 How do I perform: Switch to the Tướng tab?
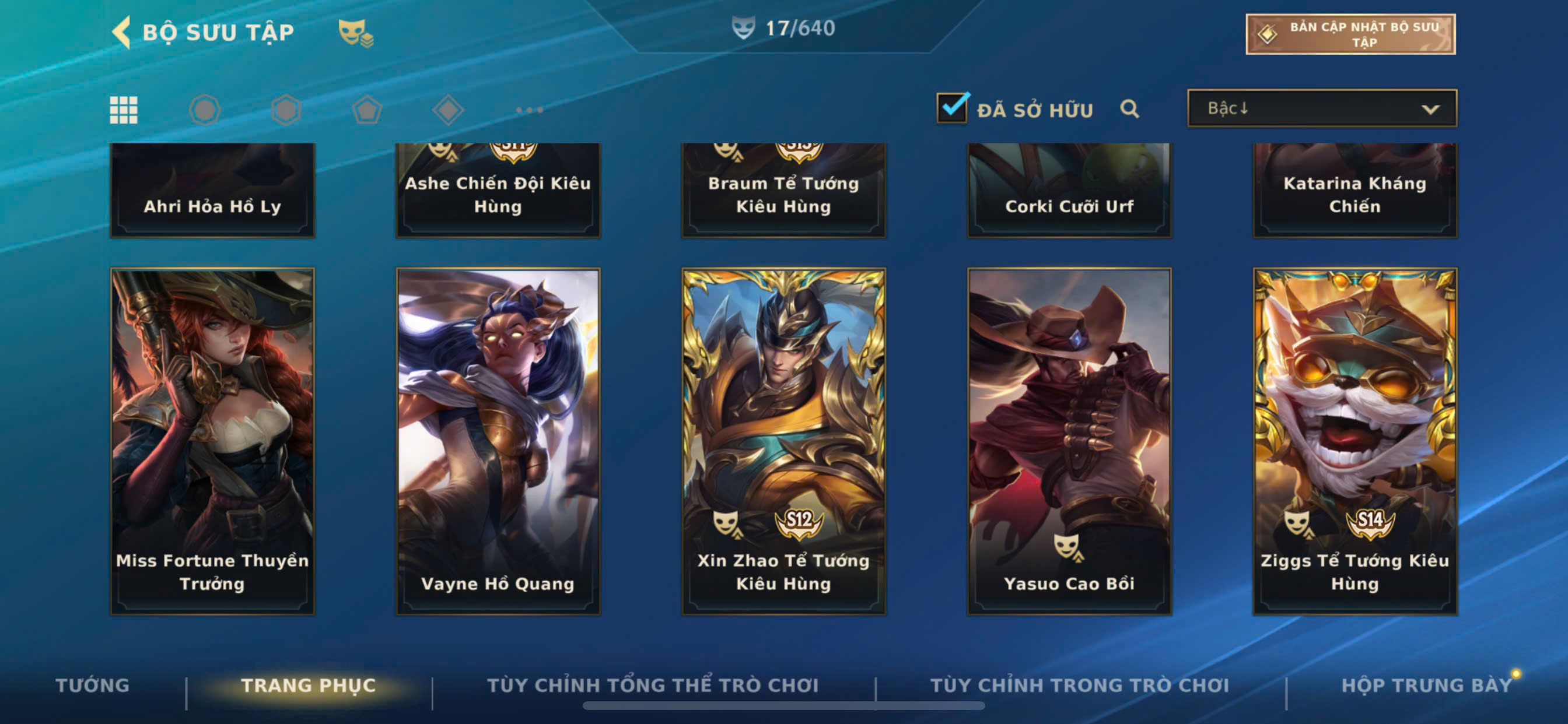click(x=93, y=685)
